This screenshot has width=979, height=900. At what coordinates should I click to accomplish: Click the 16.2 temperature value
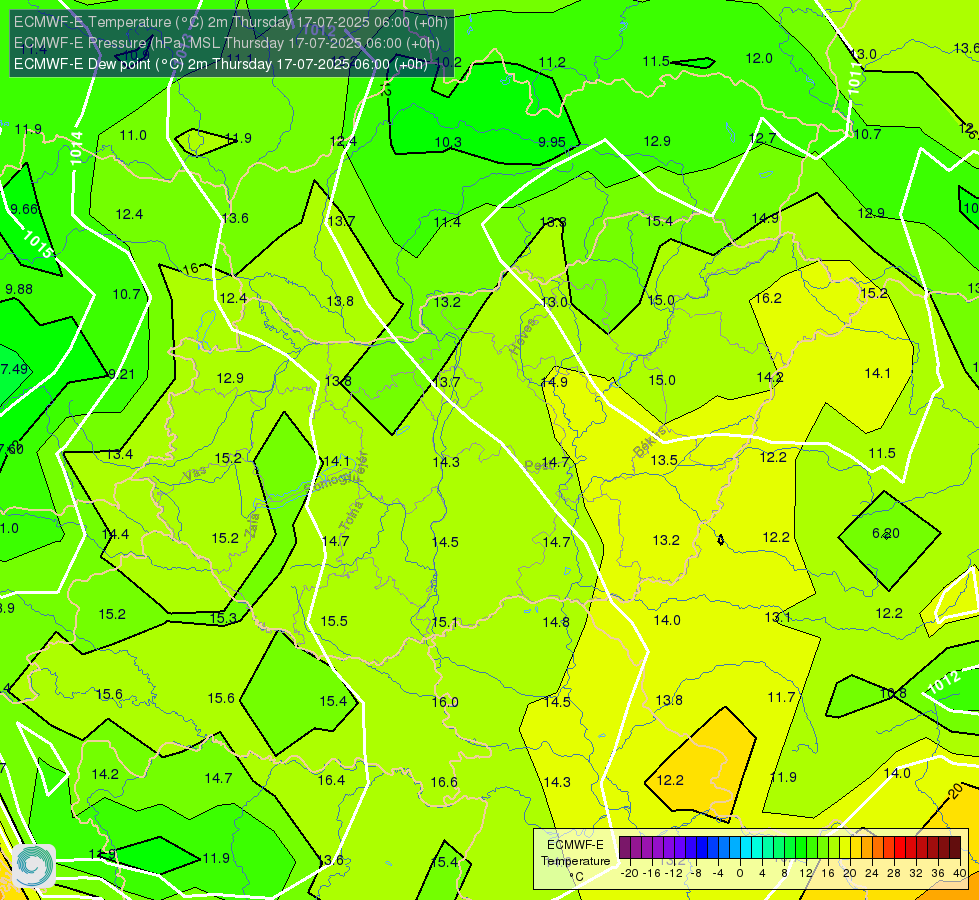769,298
